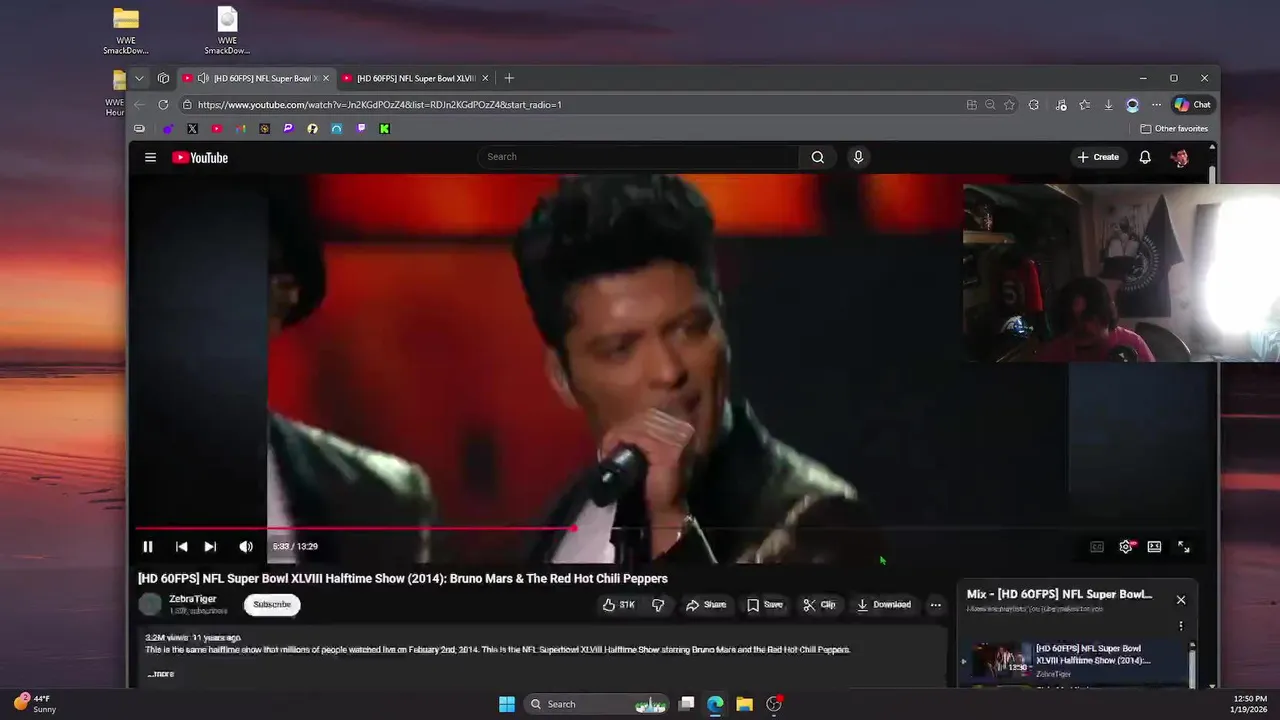Create a clip of the video
This screenshot has height=720, width=1280.
click(x=819, y=605)
